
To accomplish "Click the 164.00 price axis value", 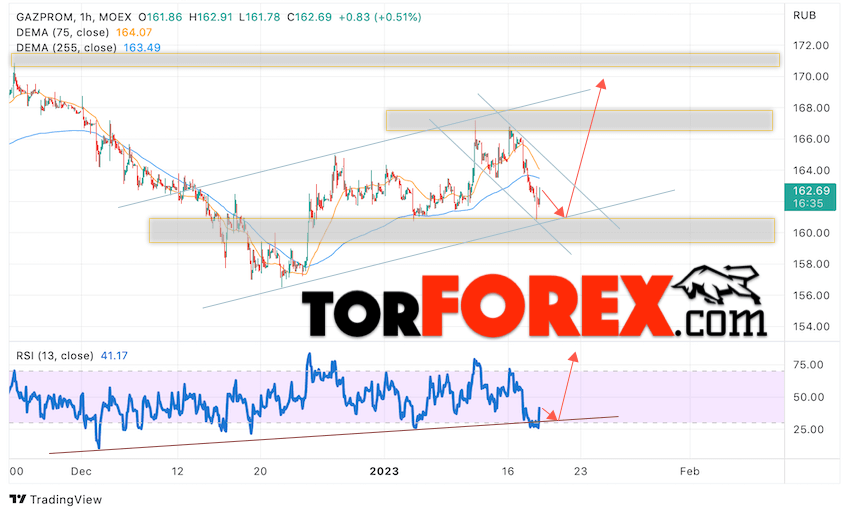I will (811, 170).
